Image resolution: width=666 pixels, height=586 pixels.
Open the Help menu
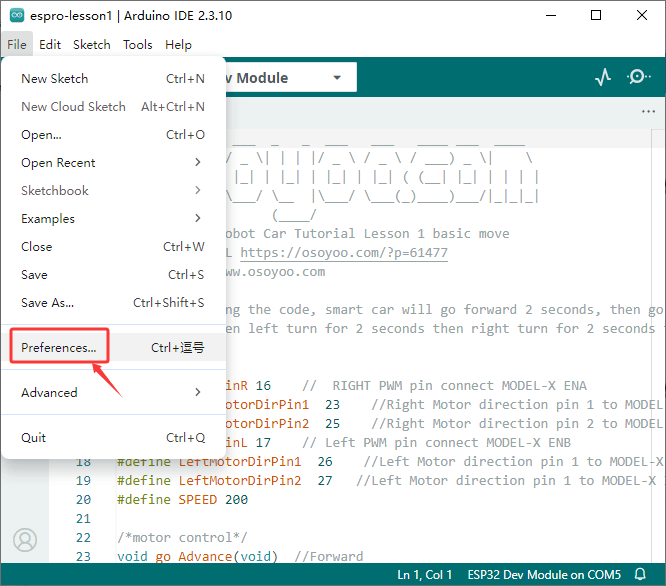pyautogui.click(x=178, y=45)
